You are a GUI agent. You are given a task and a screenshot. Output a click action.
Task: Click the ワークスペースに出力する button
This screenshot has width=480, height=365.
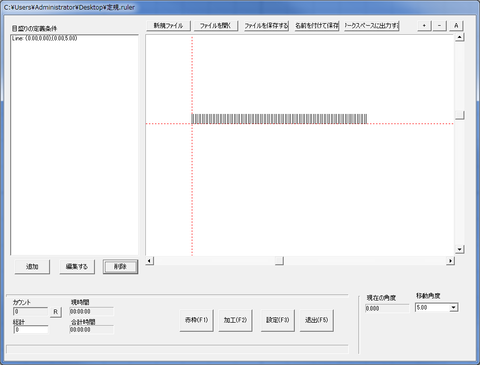371,26
